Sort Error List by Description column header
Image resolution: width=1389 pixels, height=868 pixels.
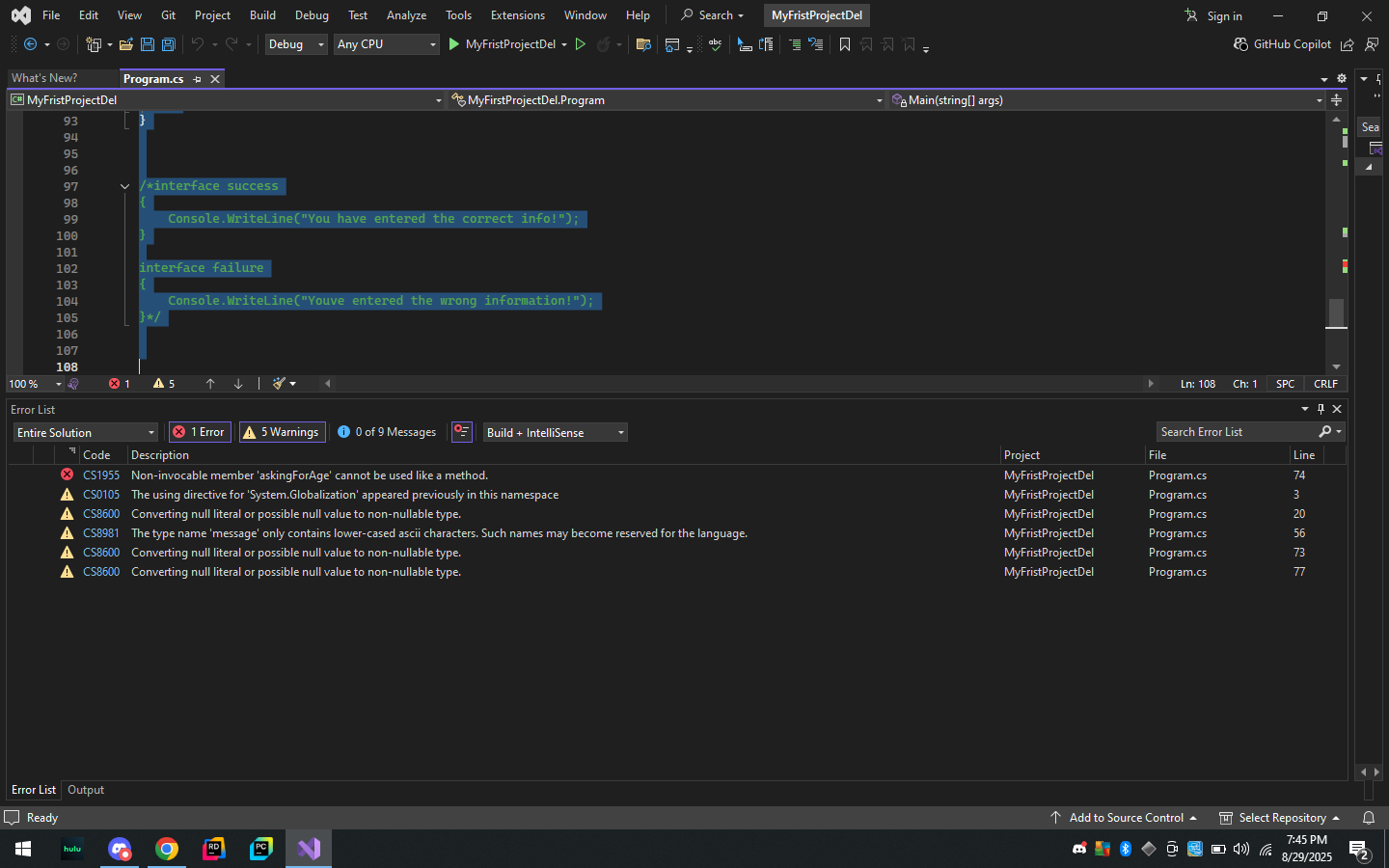563,455
